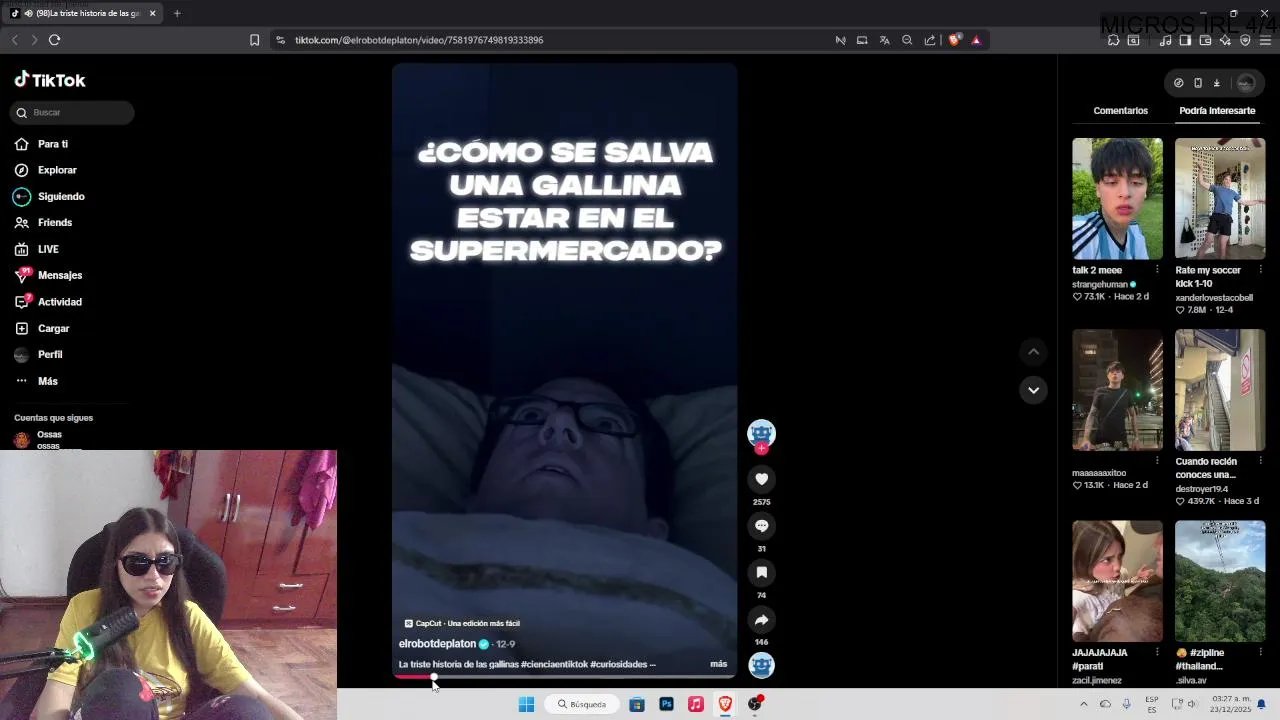Viewport: 1280px width, 720px height.
Task: Click the browser address bar URL
Action: [419, 40]
